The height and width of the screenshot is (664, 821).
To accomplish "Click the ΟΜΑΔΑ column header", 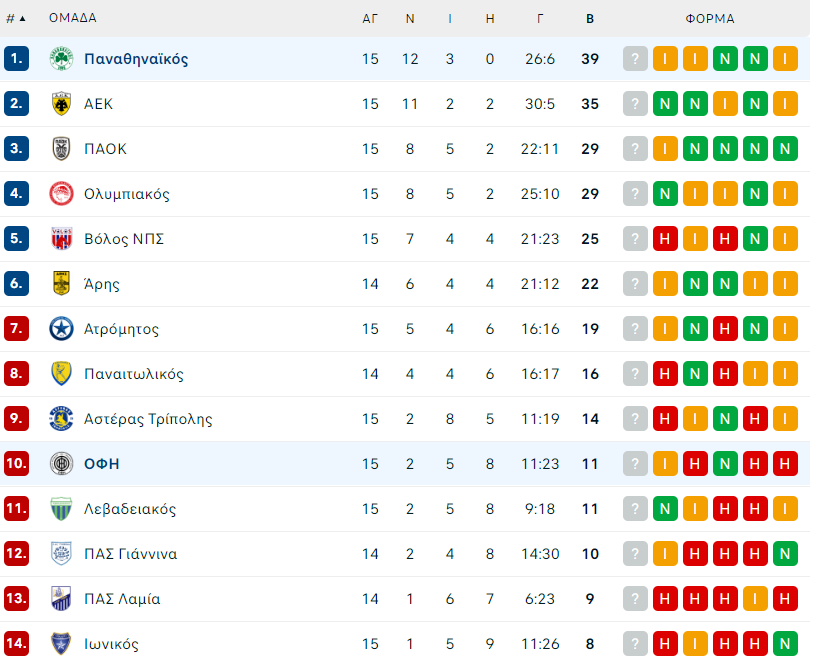I will 73,18.
